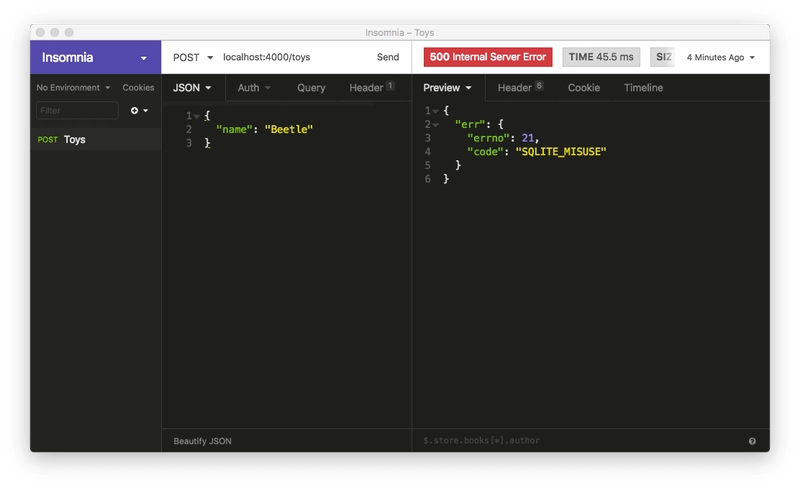Click the 500 Internal Server Error status tag
This screenshot has height=488, width=800.
(488, 57)
